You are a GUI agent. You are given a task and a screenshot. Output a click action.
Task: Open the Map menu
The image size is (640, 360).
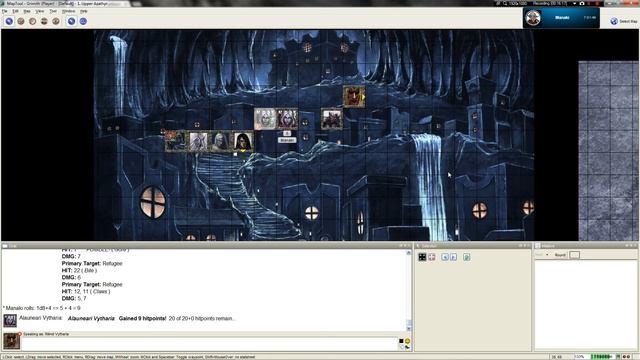(x=27, y=11)
